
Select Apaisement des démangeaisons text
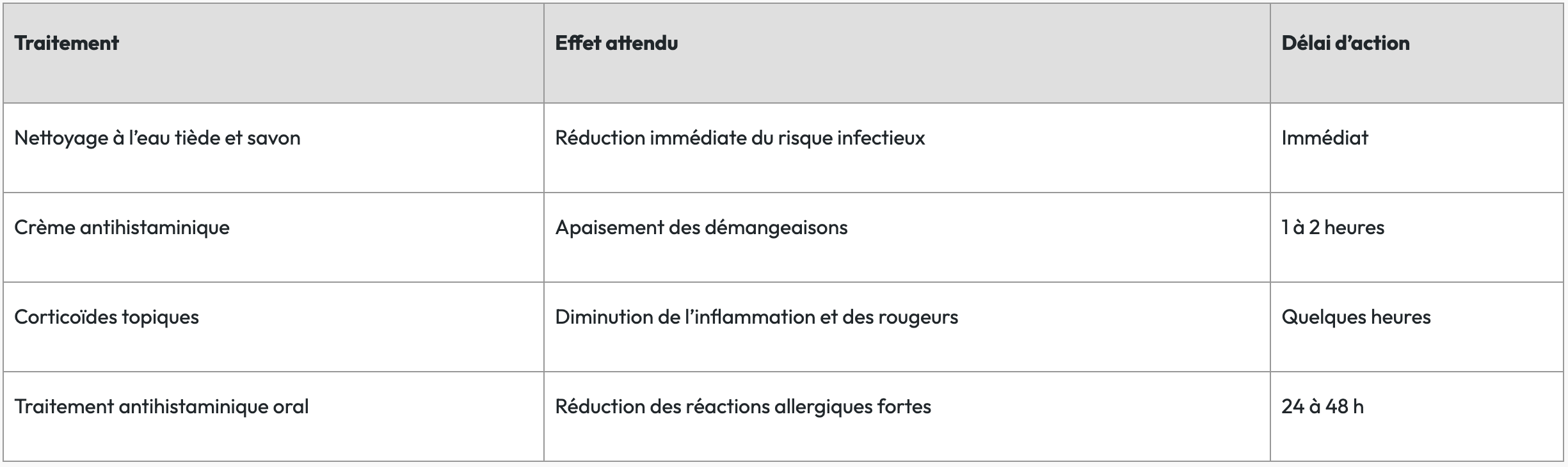[x=701, y=227]
